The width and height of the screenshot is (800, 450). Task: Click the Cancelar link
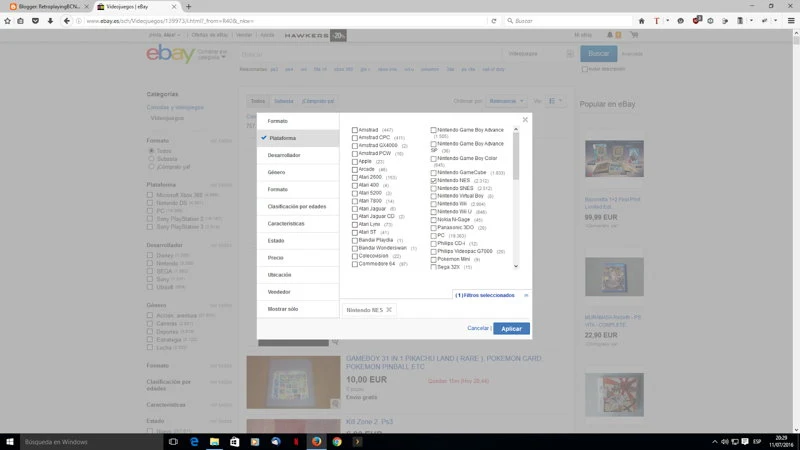point(478,328)
